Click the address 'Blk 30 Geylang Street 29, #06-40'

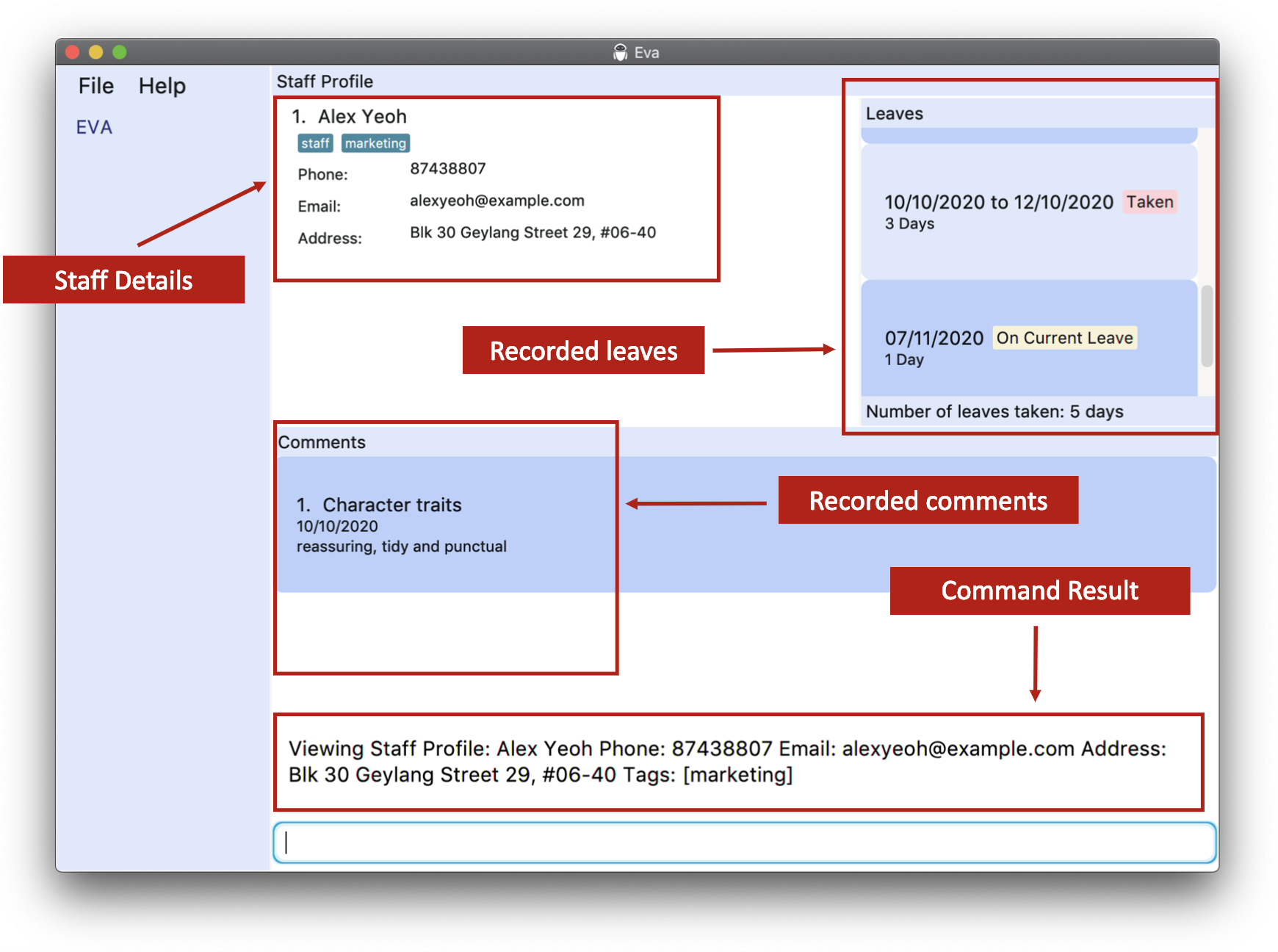(x=532, y=232)
